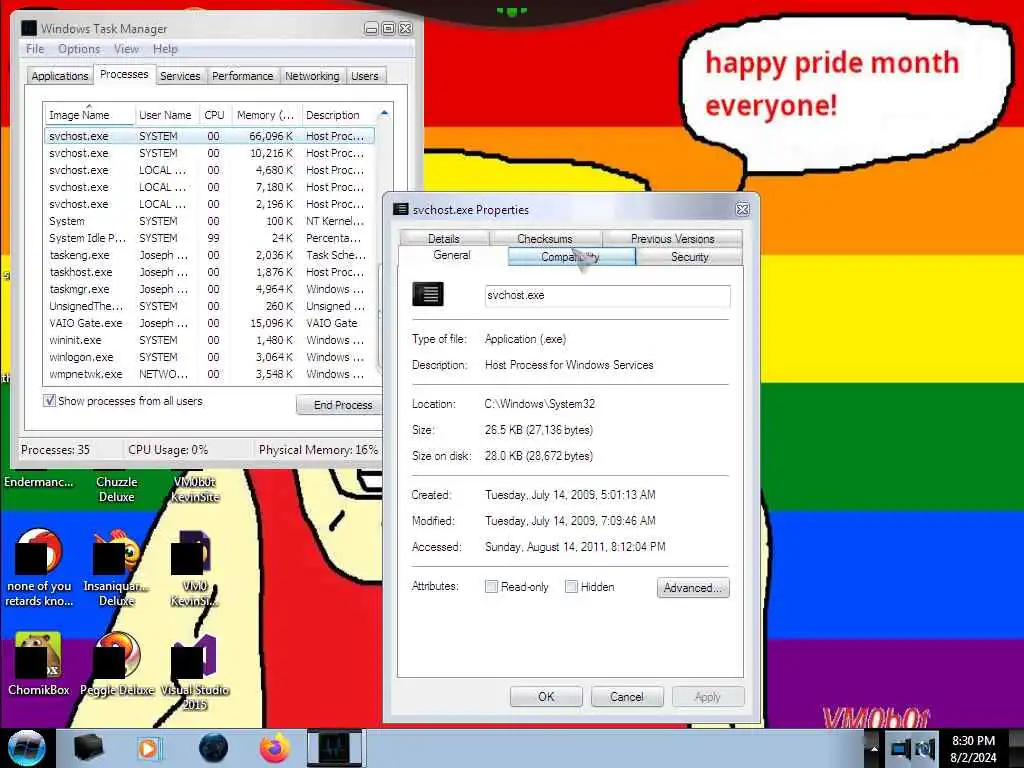Open the Windows Start orb
This screenshot has height=768, width=1024.
25,748
